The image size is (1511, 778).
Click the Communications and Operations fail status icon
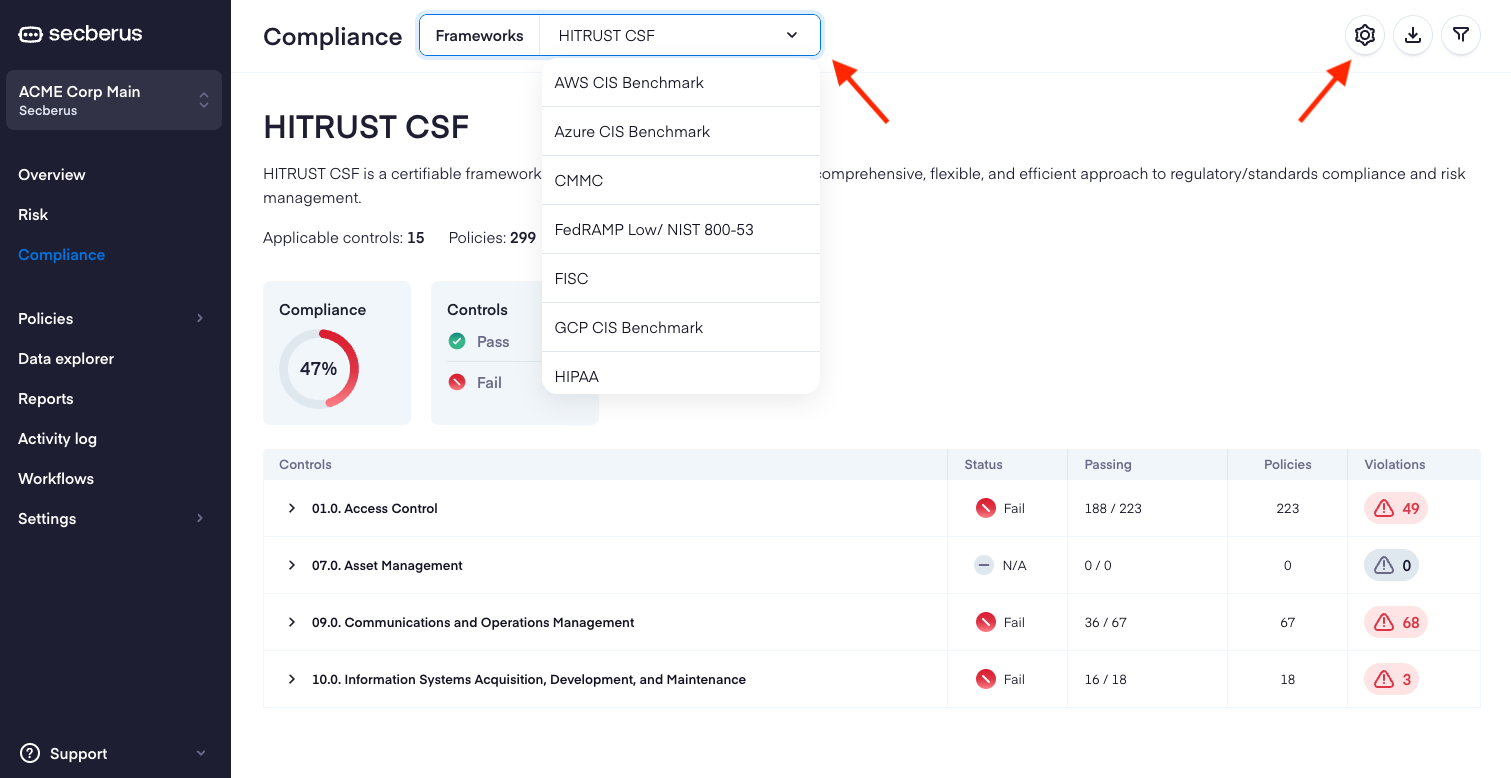tap(986, 622)
